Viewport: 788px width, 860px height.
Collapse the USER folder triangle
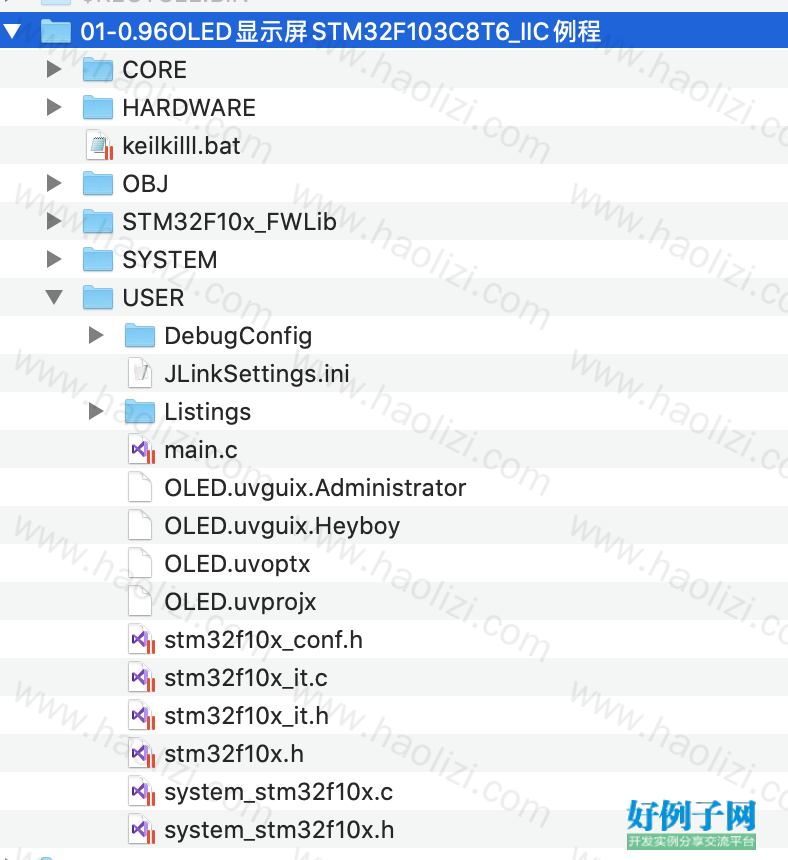pos(54,297)
